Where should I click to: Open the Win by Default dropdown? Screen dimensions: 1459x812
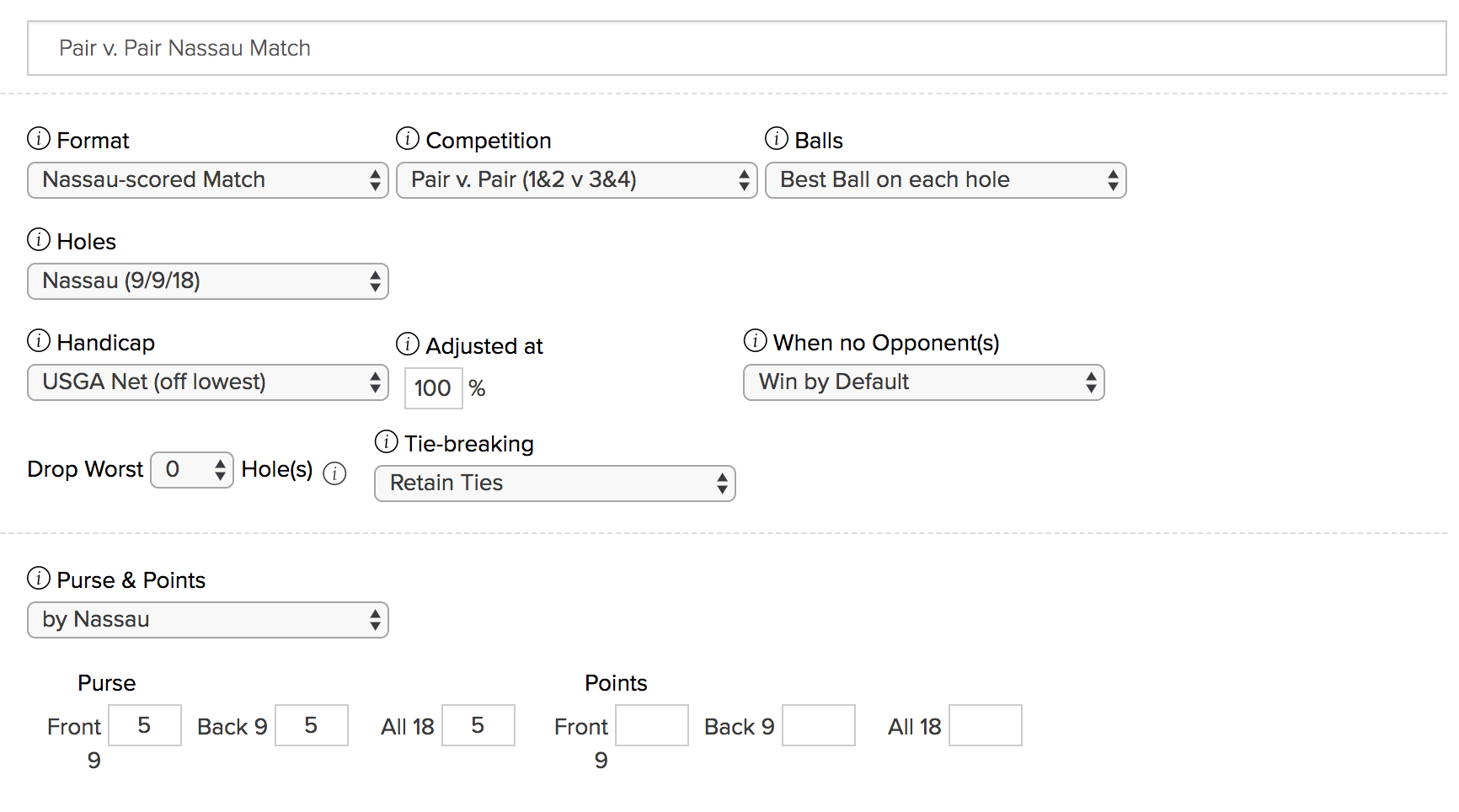[923, 382]
